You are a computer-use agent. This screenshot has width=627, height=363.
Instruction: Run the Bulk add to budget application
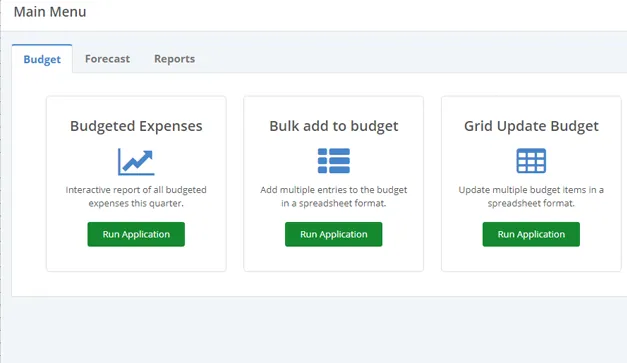333,234
